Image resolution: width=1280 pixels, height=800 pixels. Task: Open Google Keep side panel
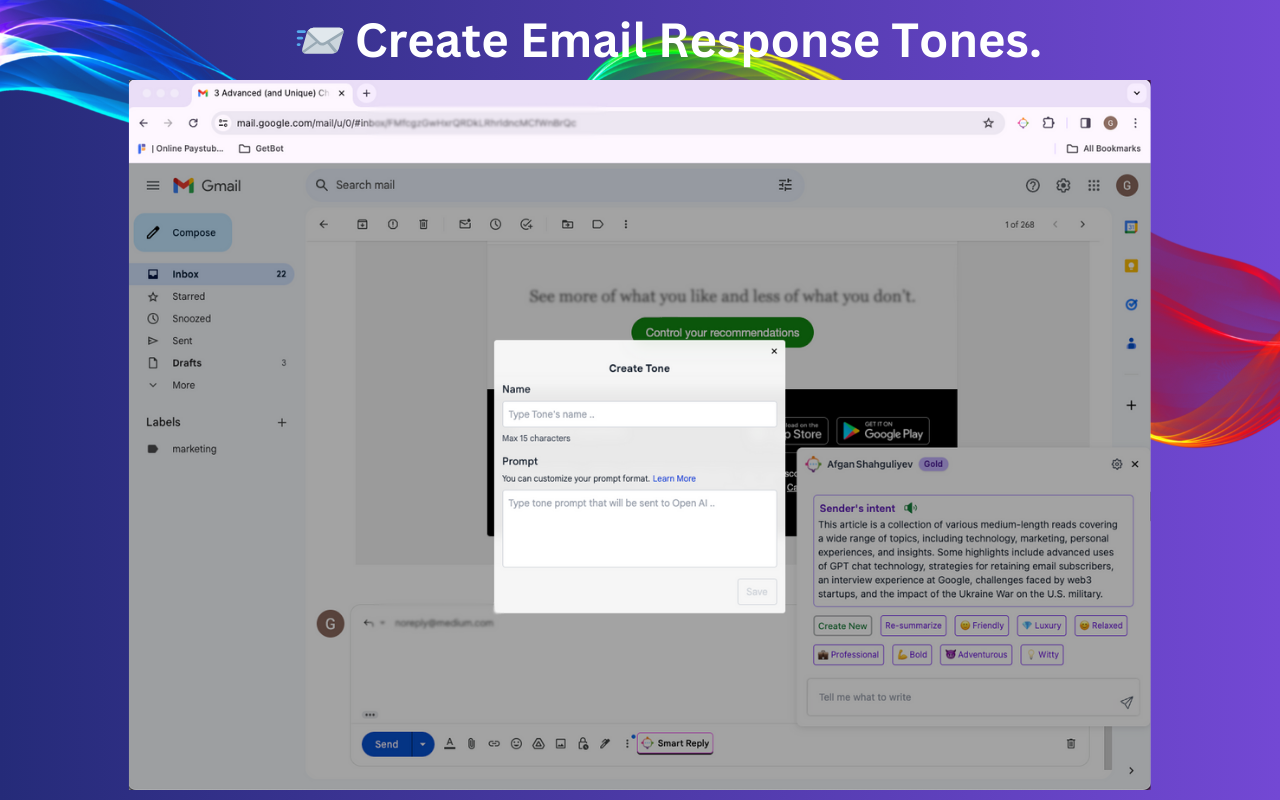coord(1131,266)
